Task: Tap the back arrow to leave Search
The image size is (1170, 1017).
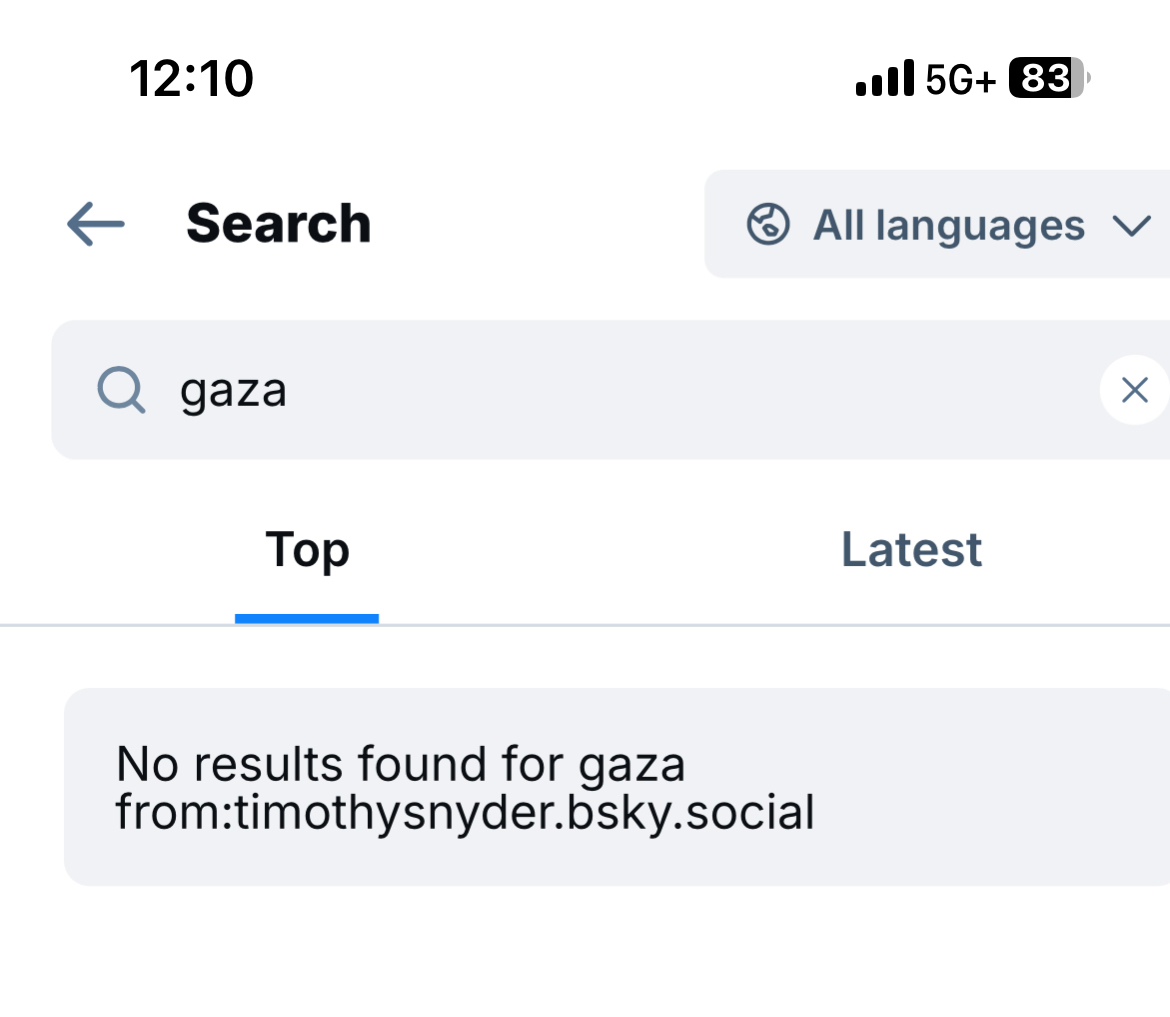Action: coord(96,224)
